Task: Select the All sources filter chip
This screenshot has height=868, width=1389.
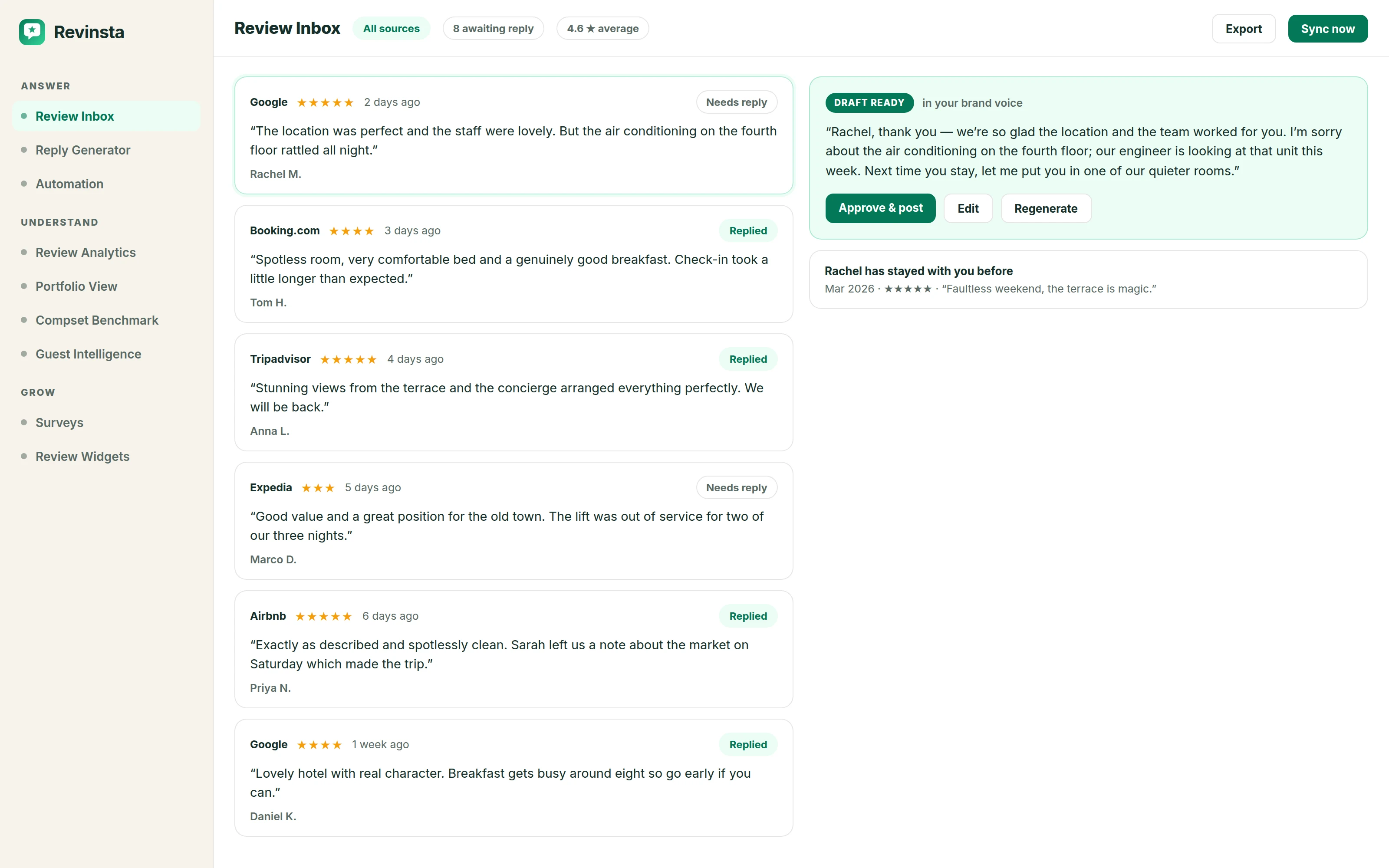Action: click(392, 28)
